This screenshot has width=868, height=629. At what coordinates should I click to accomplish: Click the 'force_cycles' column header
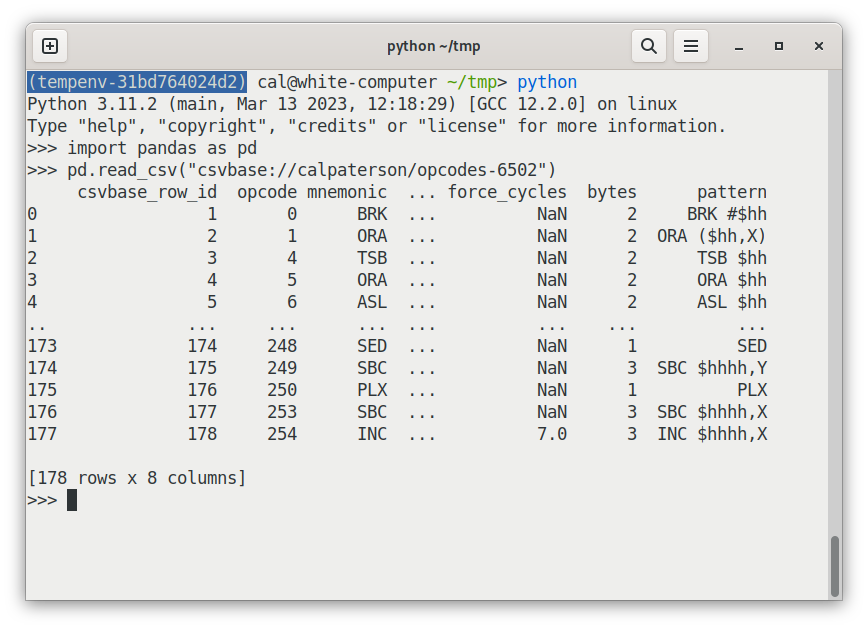pyautogui.click(x=507, y=192)
